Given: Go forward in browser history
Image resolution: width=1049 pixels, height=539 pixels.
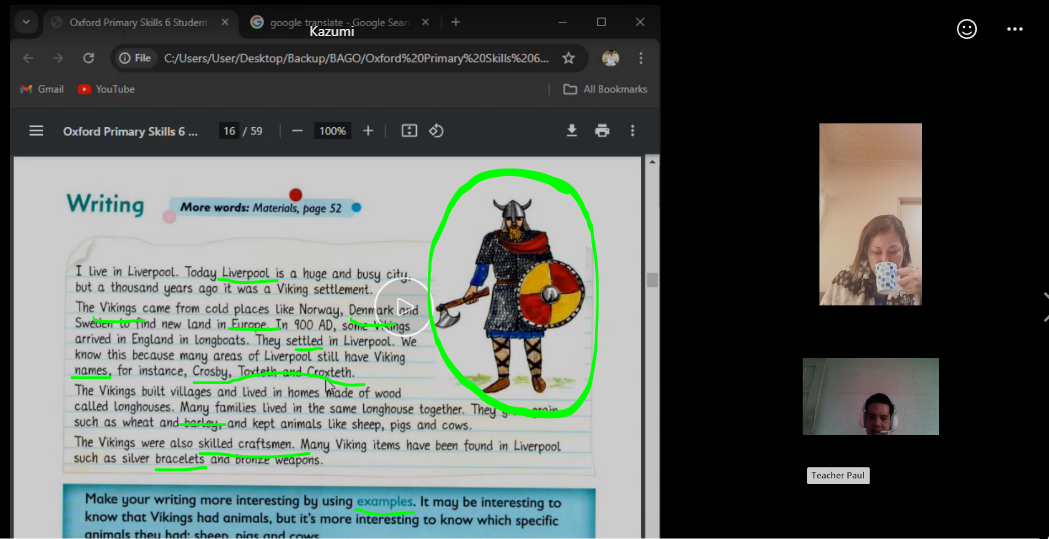Looking at the screenshot, I should coord(58,58).
